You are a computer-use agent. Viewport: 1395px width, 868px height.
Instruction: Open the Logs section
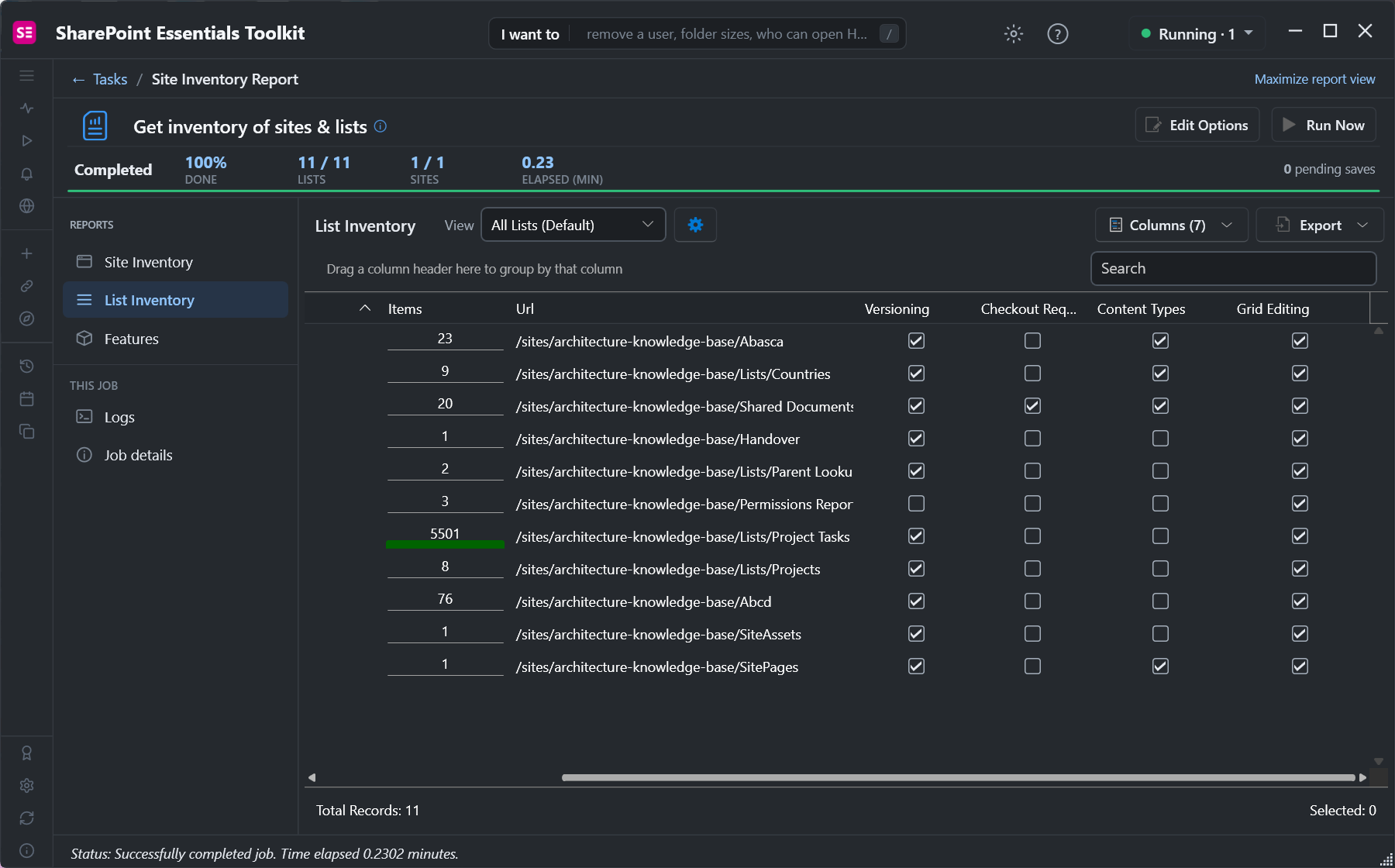click(175, 417)
